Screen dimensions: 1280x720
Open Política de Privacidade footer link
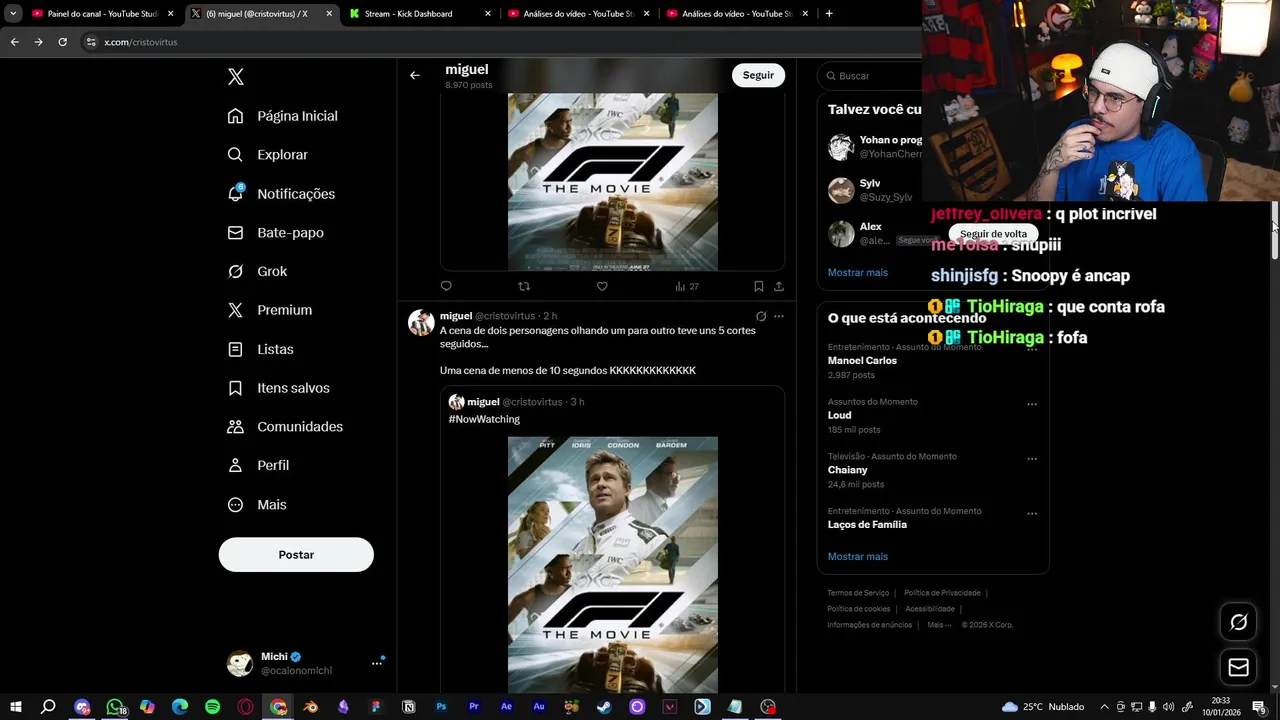[x=942, y=593]
